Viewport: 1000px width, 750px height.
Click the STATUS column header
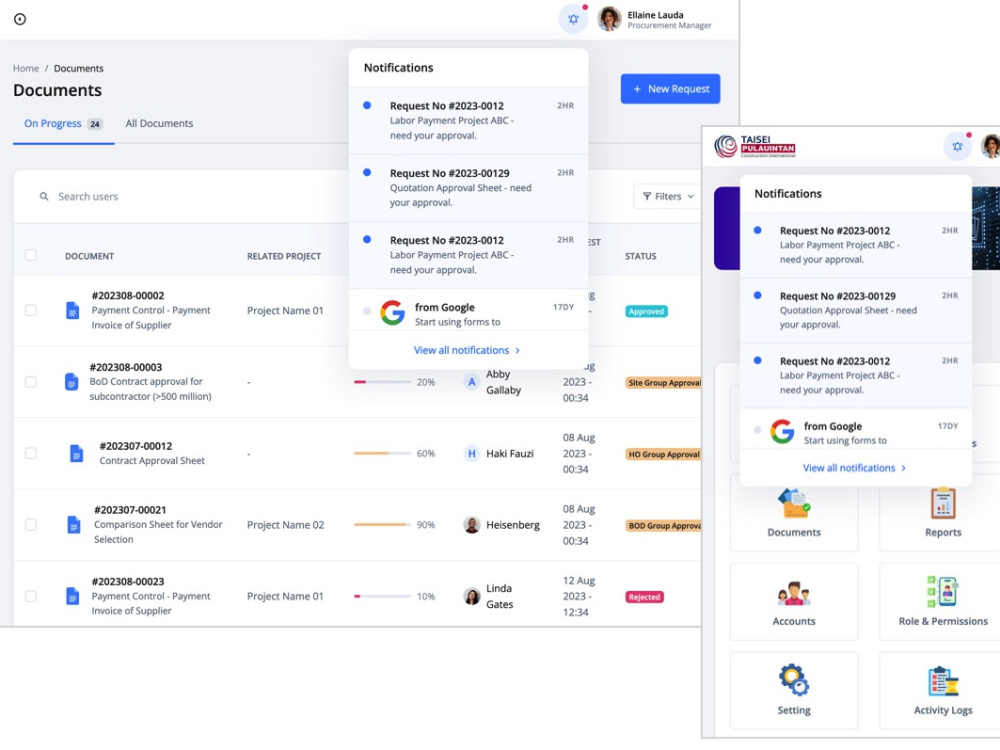pos(640,256)
